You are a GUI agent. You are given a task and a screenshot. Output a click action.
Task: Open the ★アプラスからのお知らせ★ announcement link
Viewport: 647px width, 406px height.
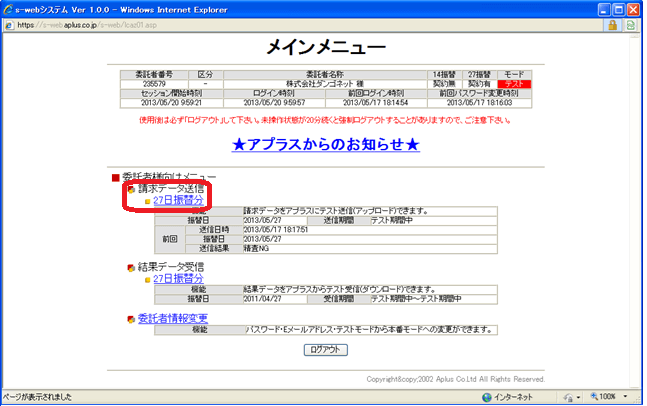coord(325,145)
